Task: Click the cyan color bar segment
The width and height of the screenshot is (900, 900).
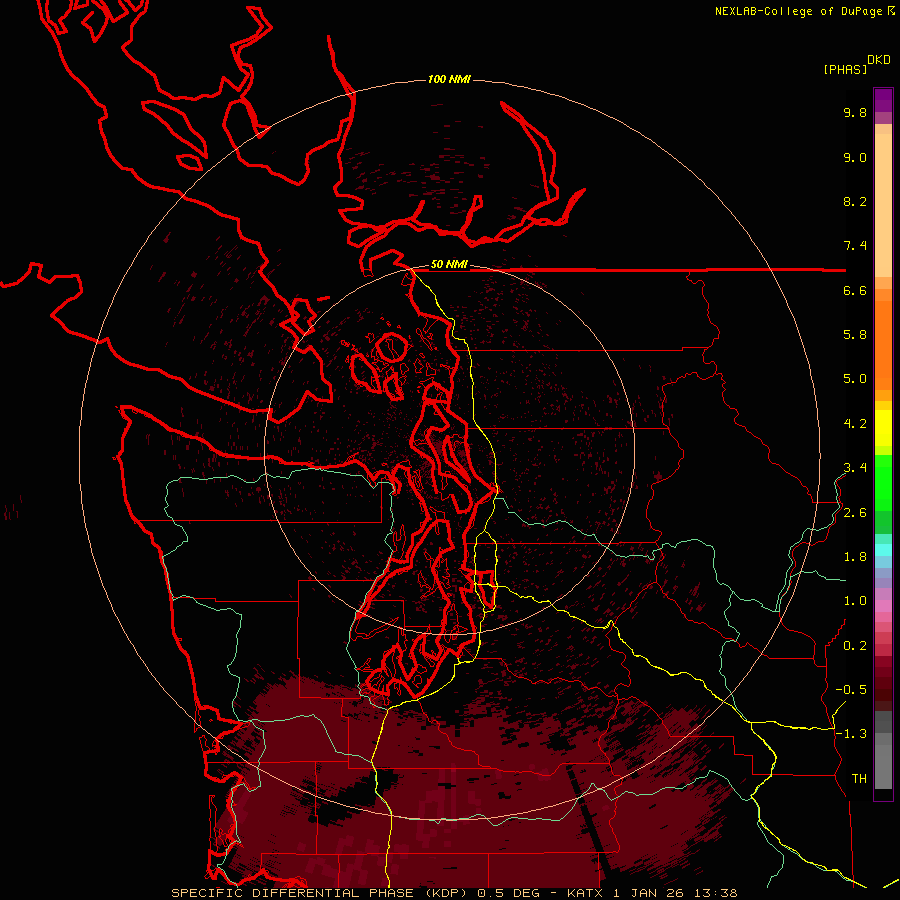Action: click(x=883, y=550)
